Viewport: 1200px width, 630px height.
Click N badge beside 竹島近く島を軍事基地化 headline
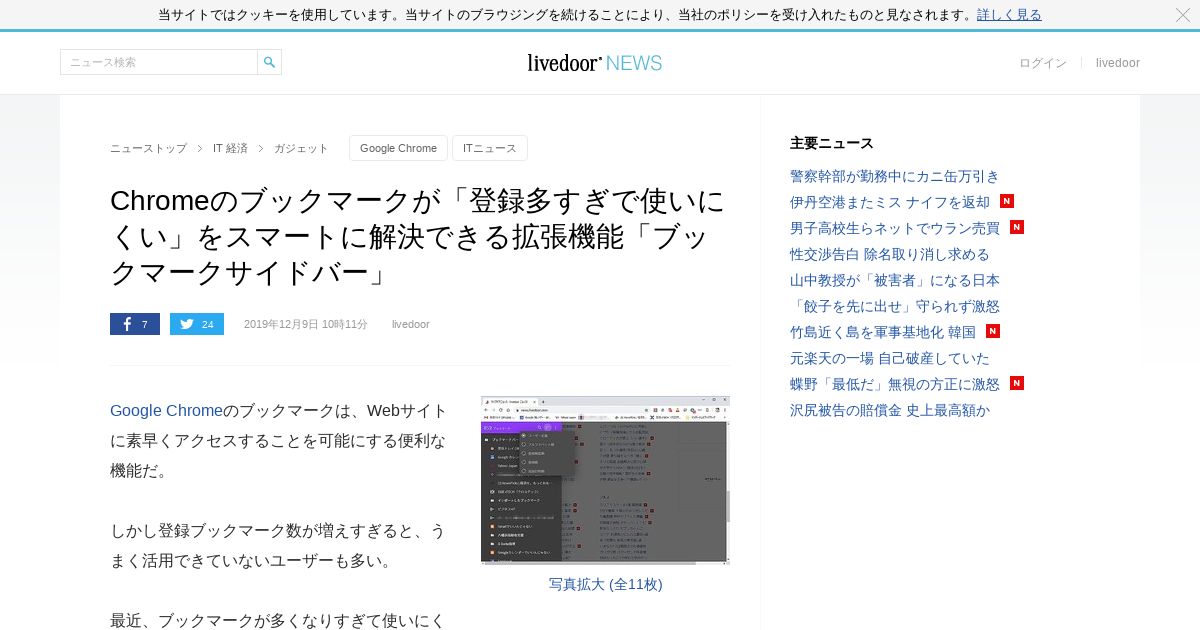[x=993, y=331]
